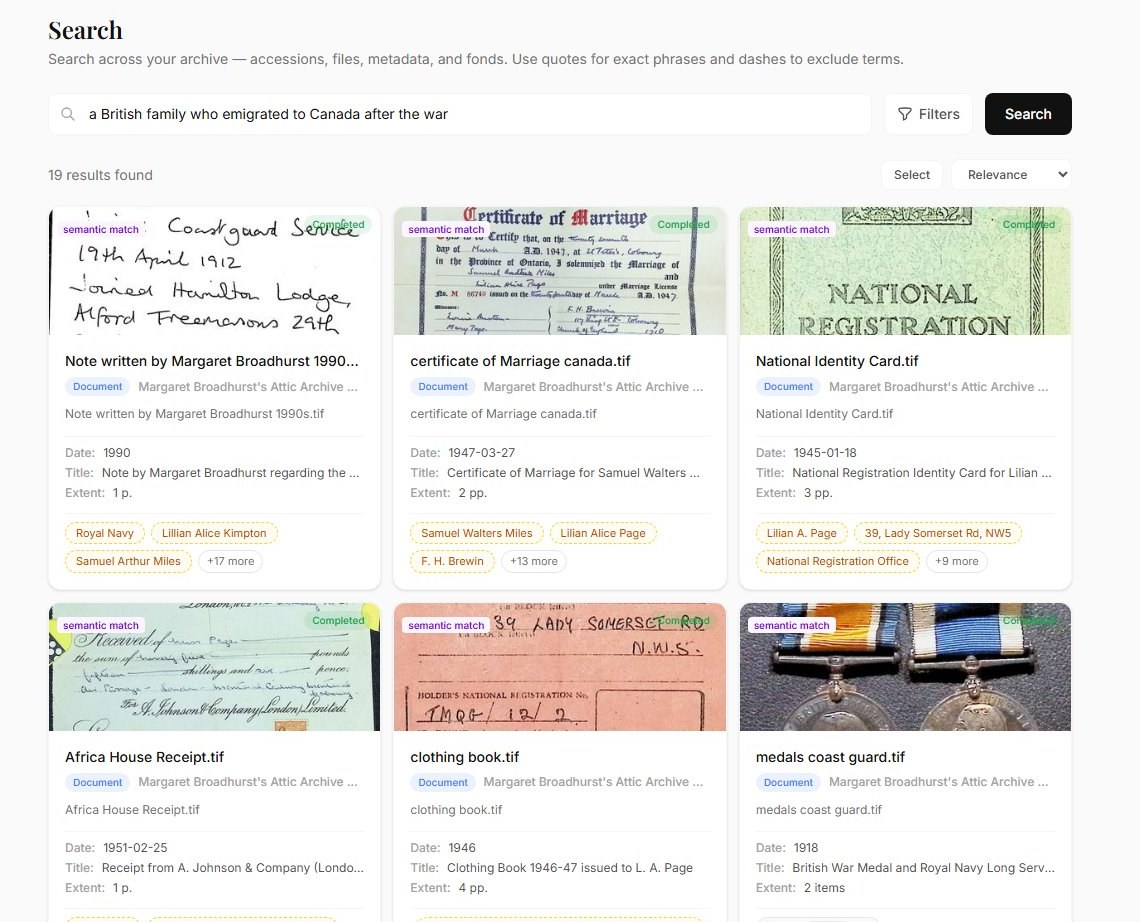Click title 'Receipt from A. Johnson & Company'
This screenshot has width=1140, height=922.
pyautogui.click(x=233, y=867)
